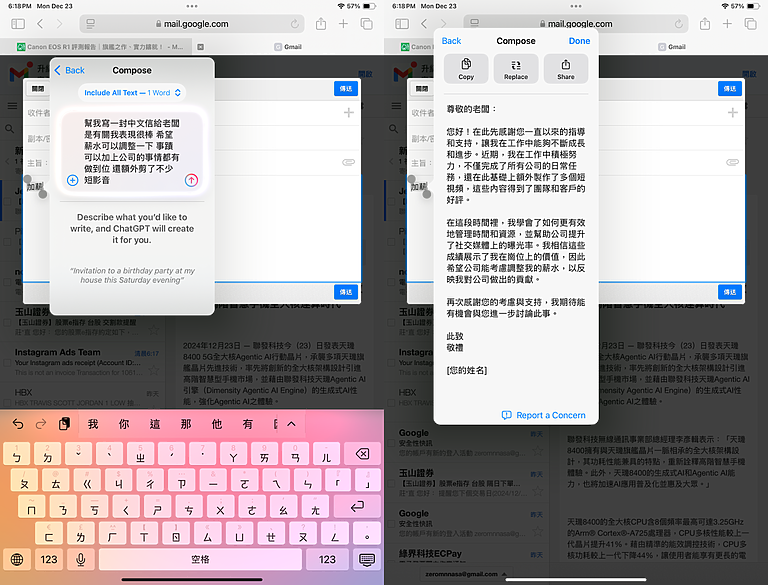Viewport: 768px width, 585px height.
Task: Tap Safari share icon in right screenshot
Action: [x=705, y=24]
